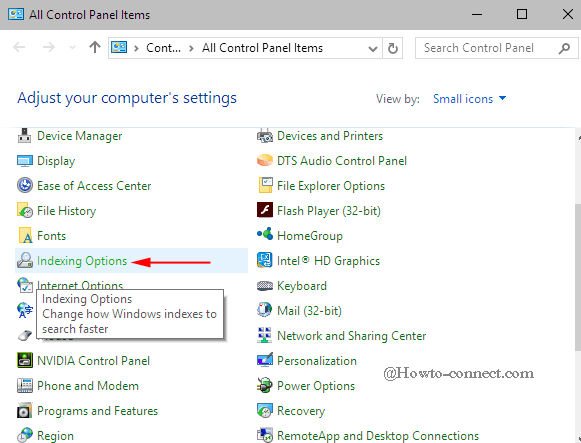Expand the address bar history chevron
This screenshot has width=581, height=443.
(373, 49)
